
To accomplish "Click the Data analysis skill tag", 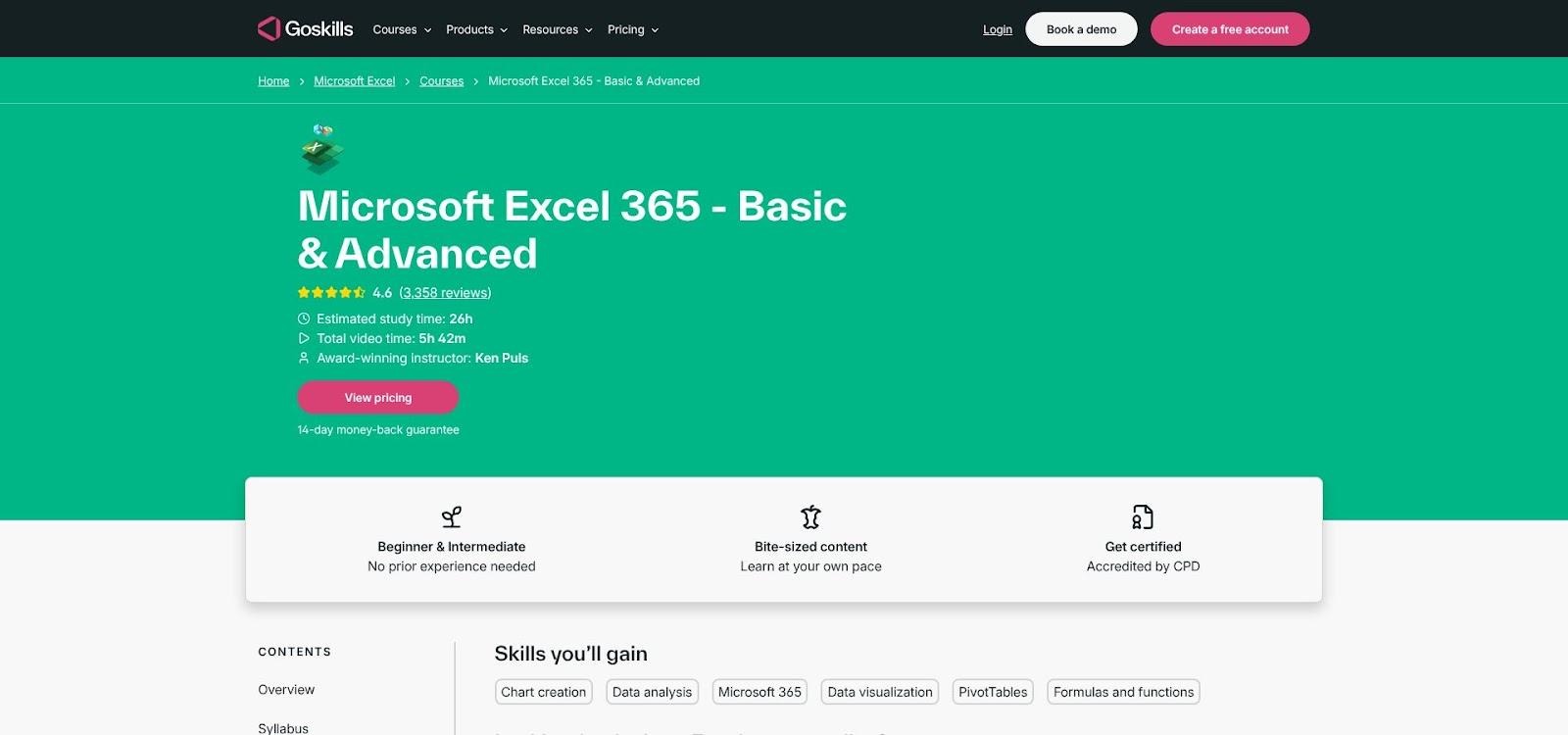I will [653, 692].
